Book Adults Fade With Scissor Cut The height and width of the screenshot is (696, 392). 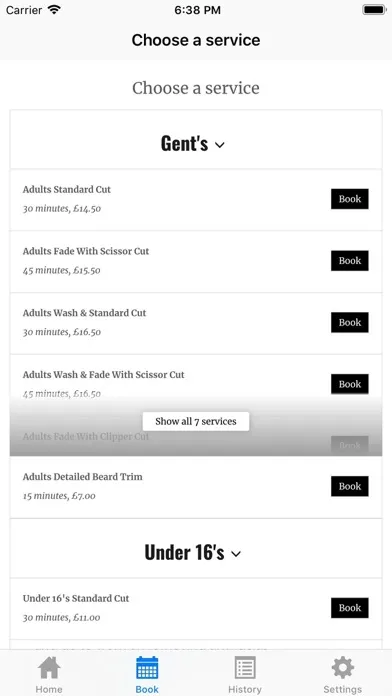[350, 261]
